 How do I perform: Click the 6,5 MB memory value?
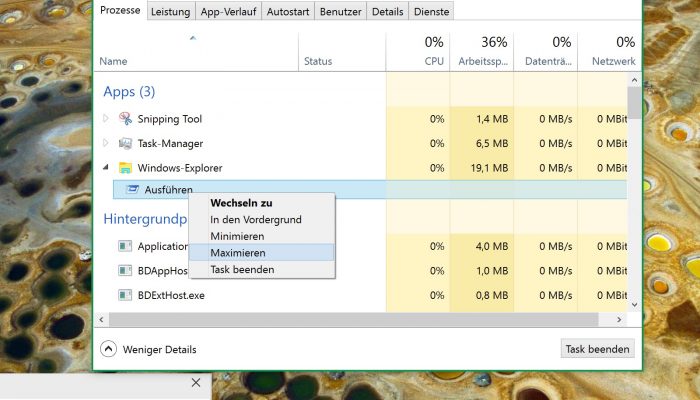click(x=492, y=143)
